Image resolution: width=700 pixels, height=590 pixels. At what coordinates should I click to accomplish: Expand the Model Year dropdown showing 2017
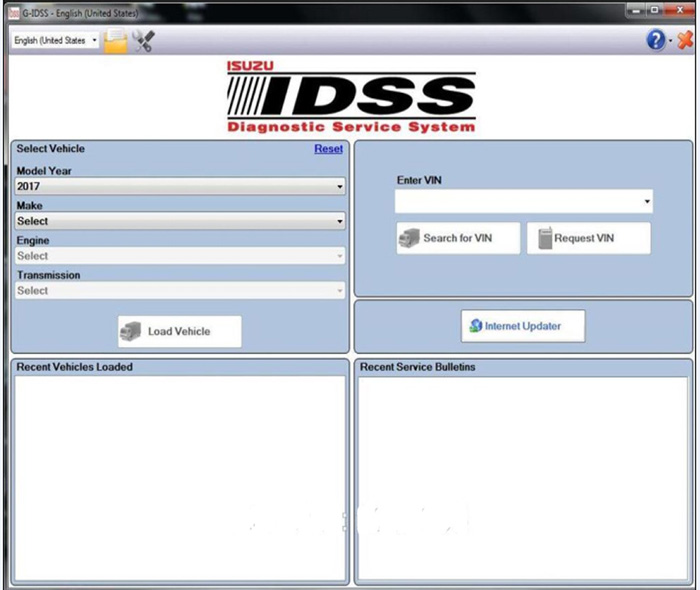coord(180,186)
